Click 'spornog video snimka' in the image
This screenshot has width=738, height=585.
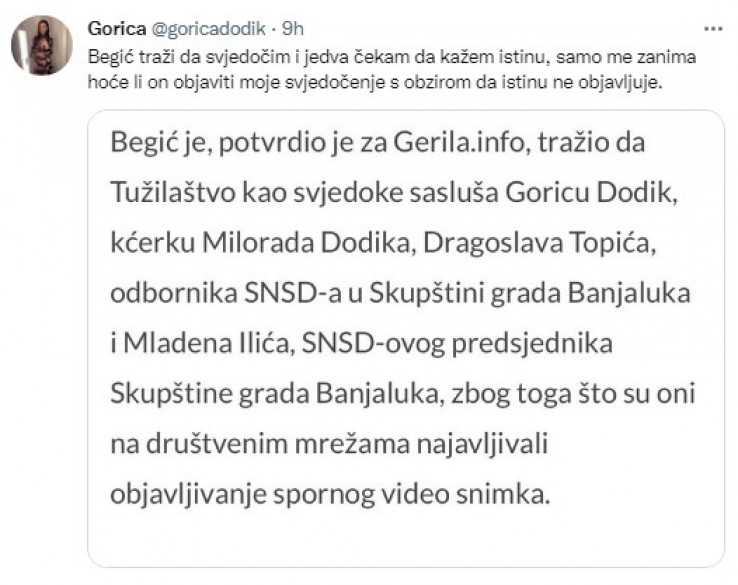pos(411,495)
